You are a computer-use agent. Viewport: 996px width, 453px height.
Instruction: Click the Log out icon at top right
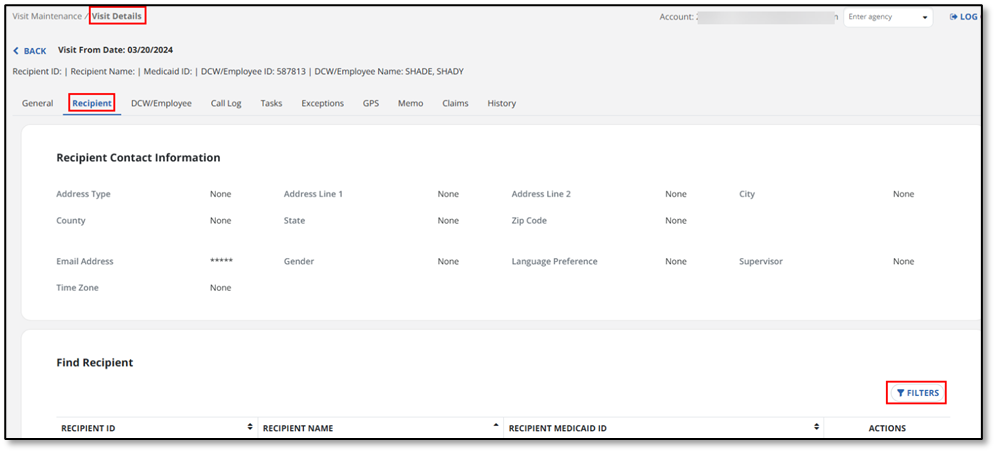click(x=954, y=17)
